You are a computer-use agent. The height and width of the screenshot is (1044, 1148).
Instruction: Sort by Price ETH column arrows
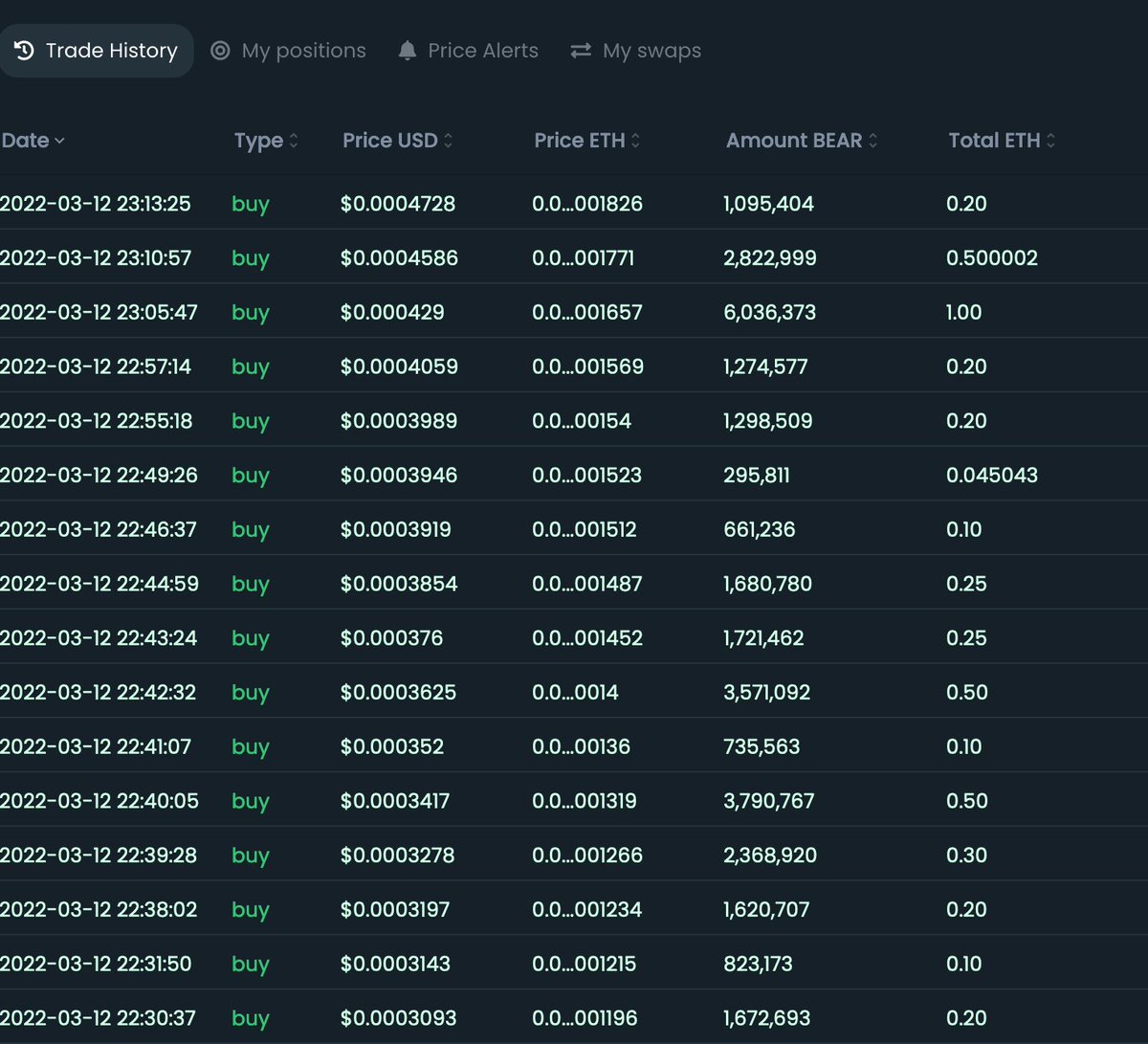(635, 141)
